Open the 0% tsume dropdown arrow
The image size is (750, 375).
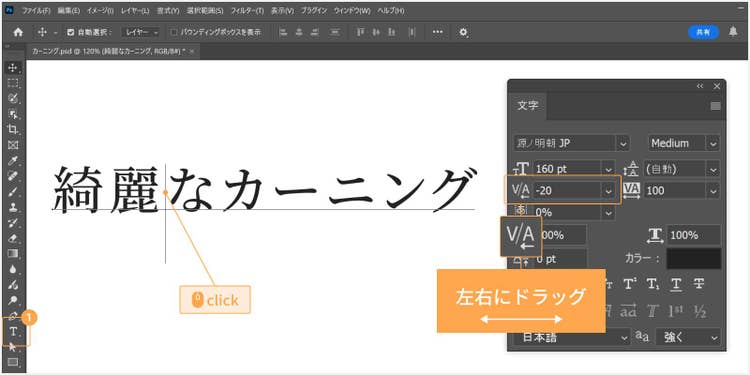[608, 213]
